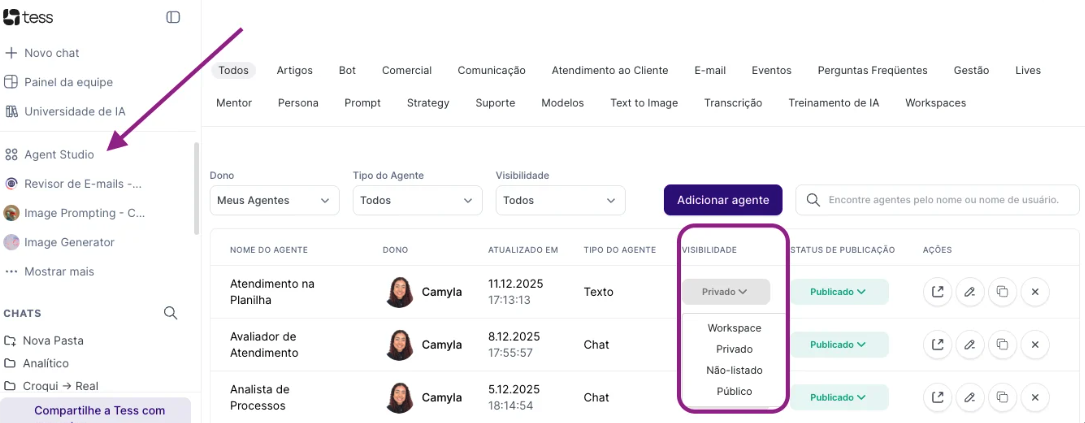Image resolution: width=1085 pixels, height=423 pixels.
Task: Click Adicionar agente button
Action: click(x=723, y=200)
